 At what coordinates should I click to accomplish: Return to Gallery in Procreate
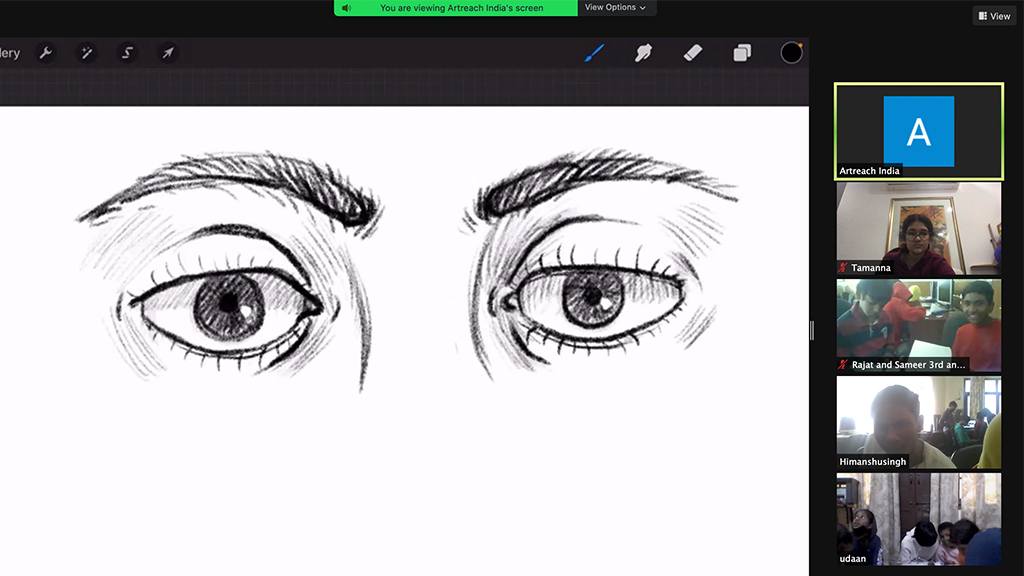pyautogui.click(x=10, y=53)
